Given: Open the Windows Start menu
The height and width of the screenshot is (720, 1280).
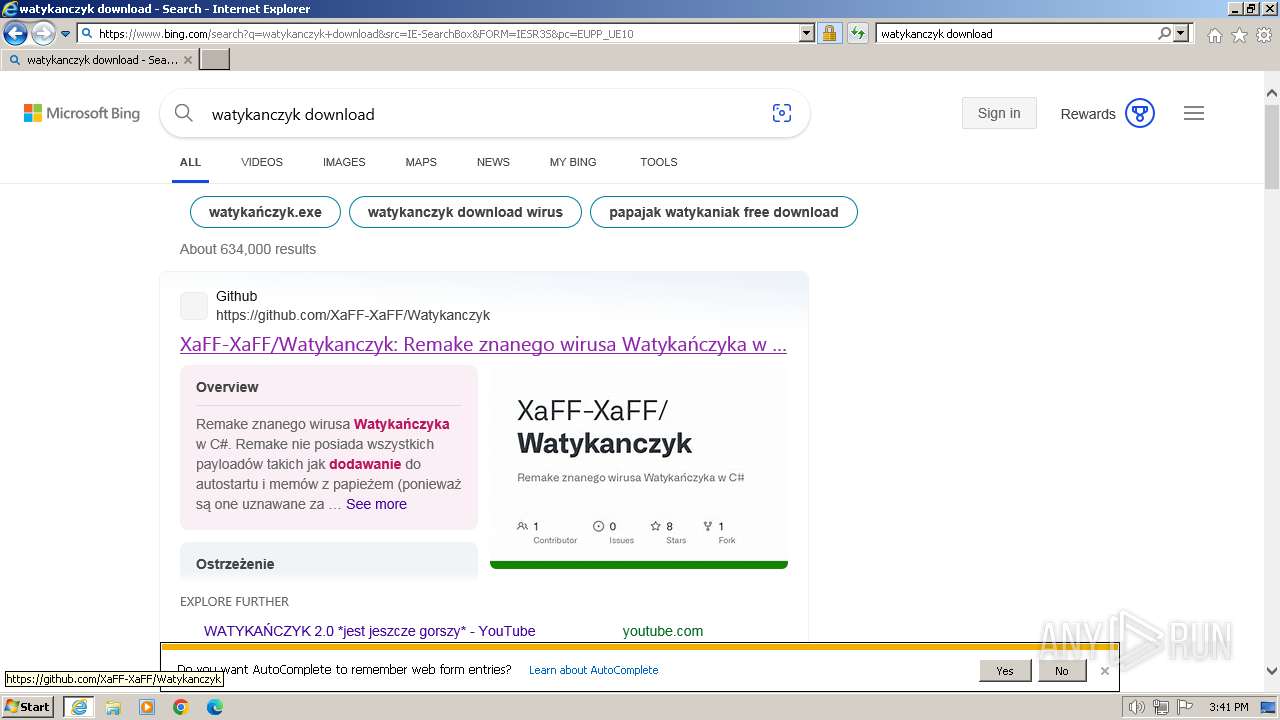Looking at the screenshot, I should pos(28,707).
